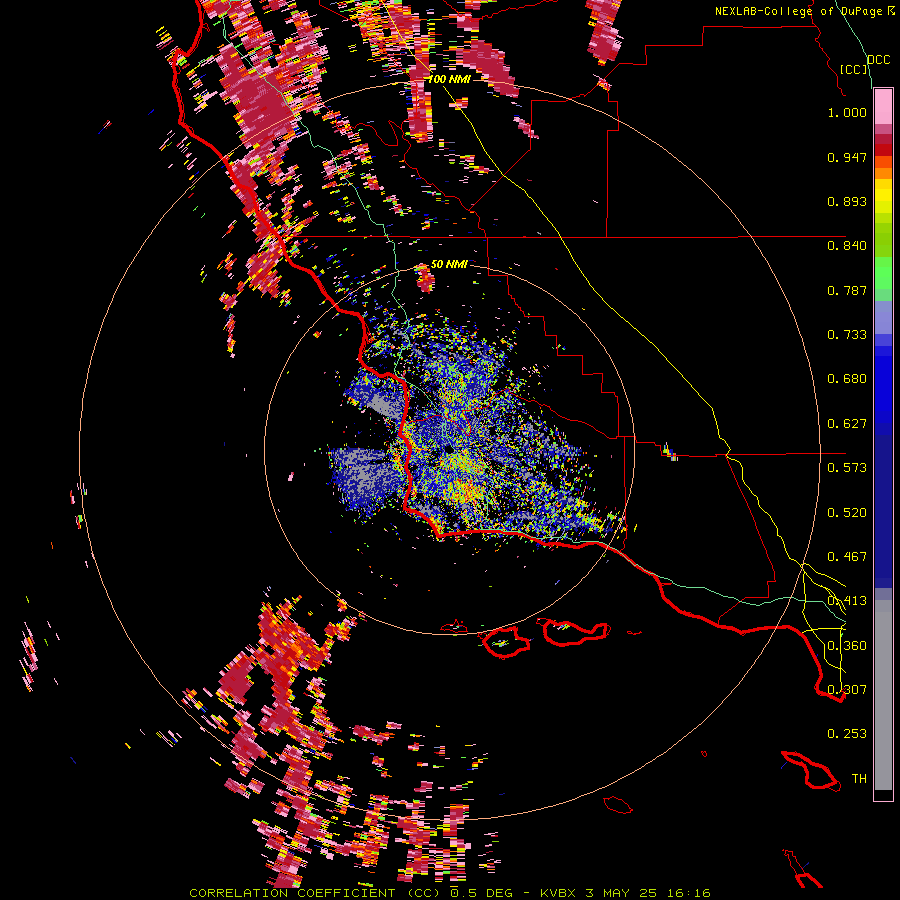Select the 0.520 legend value

847,513
